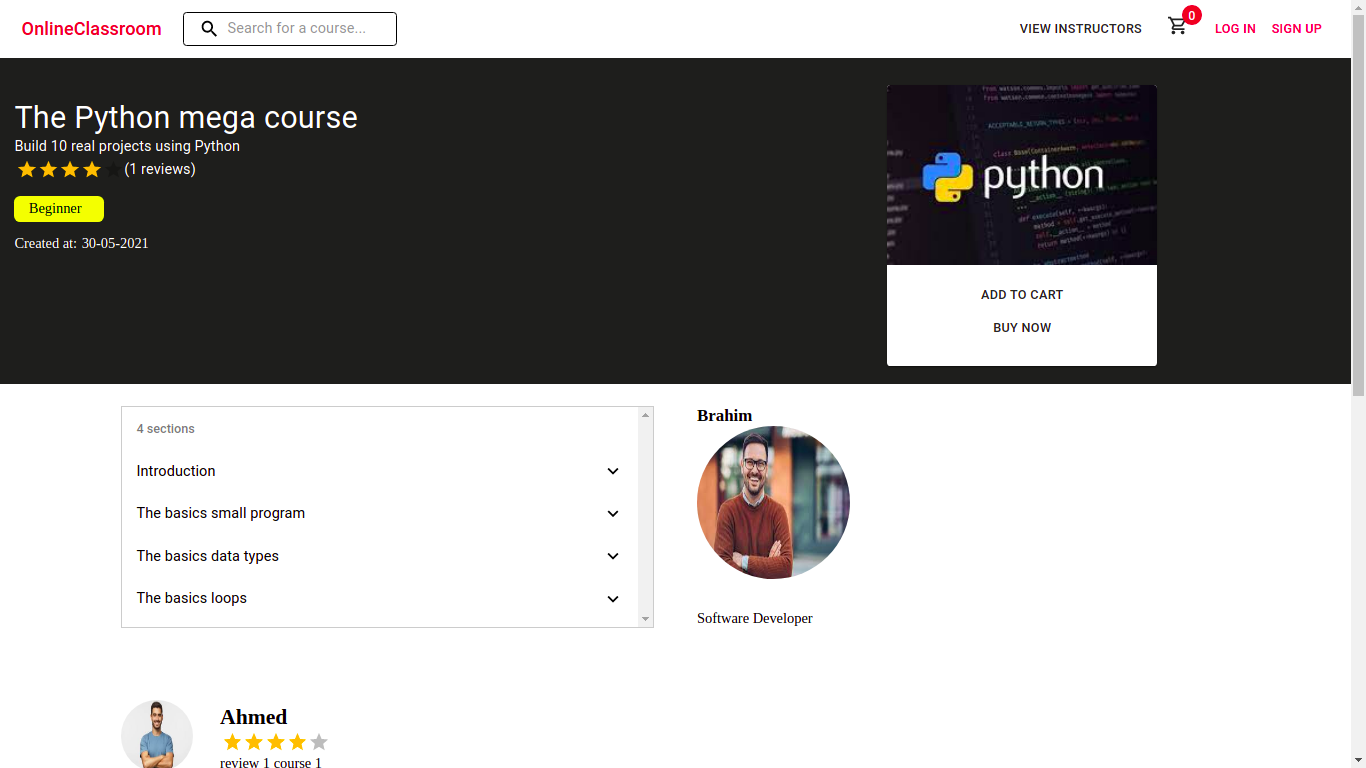Click the course title The Python mega course
The image size is (1366, 768).
coord(186,117)
